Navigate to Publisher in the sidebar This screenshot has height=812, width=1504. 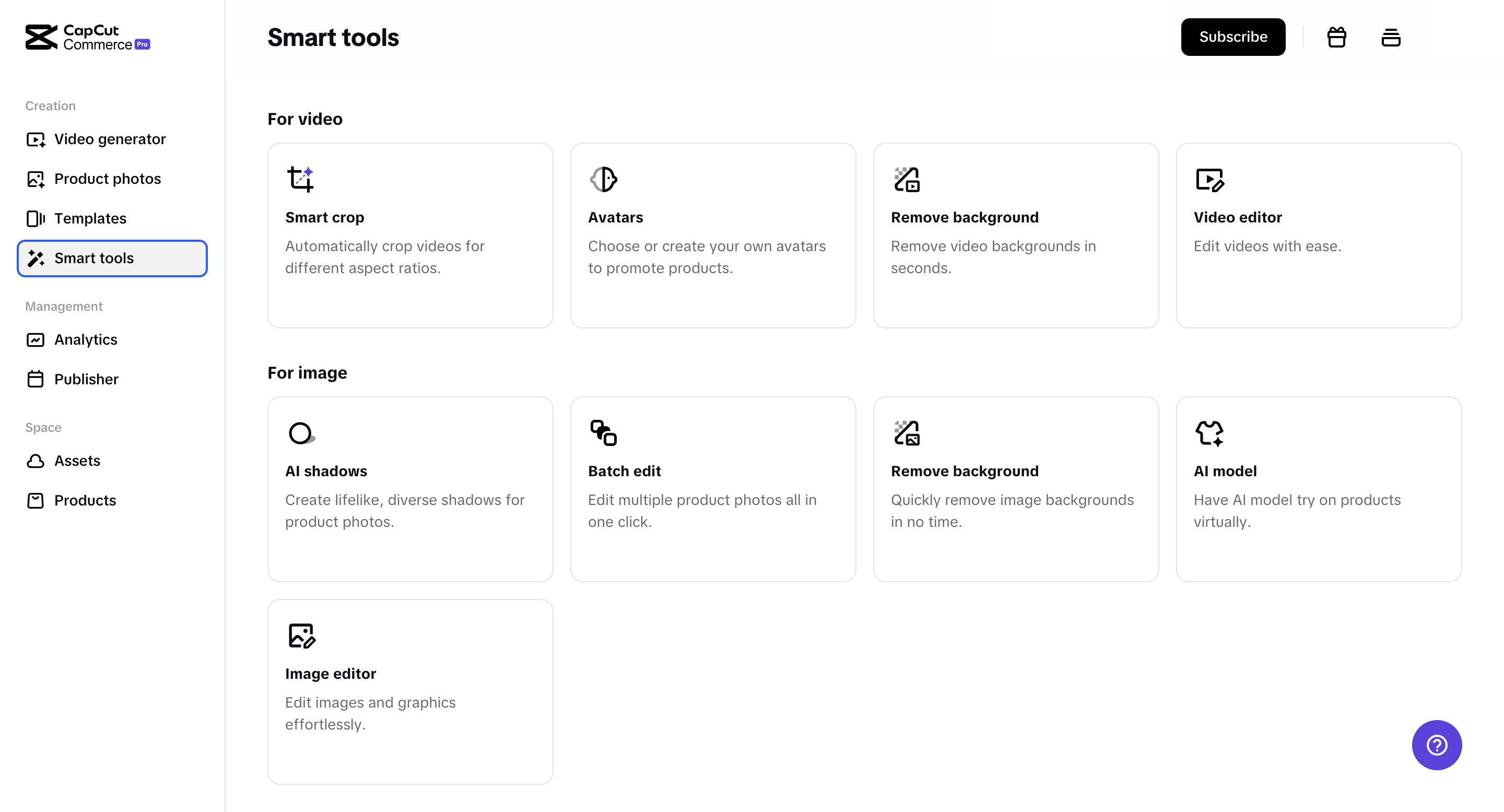pyautogui.click(x=86, y=380)
